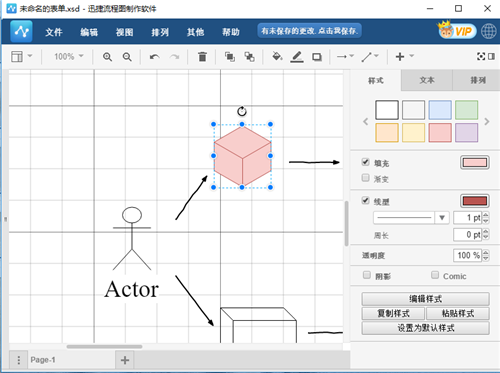Toggle the 填充 fill checkbox
500x373 pixels.
click(366, 162)
